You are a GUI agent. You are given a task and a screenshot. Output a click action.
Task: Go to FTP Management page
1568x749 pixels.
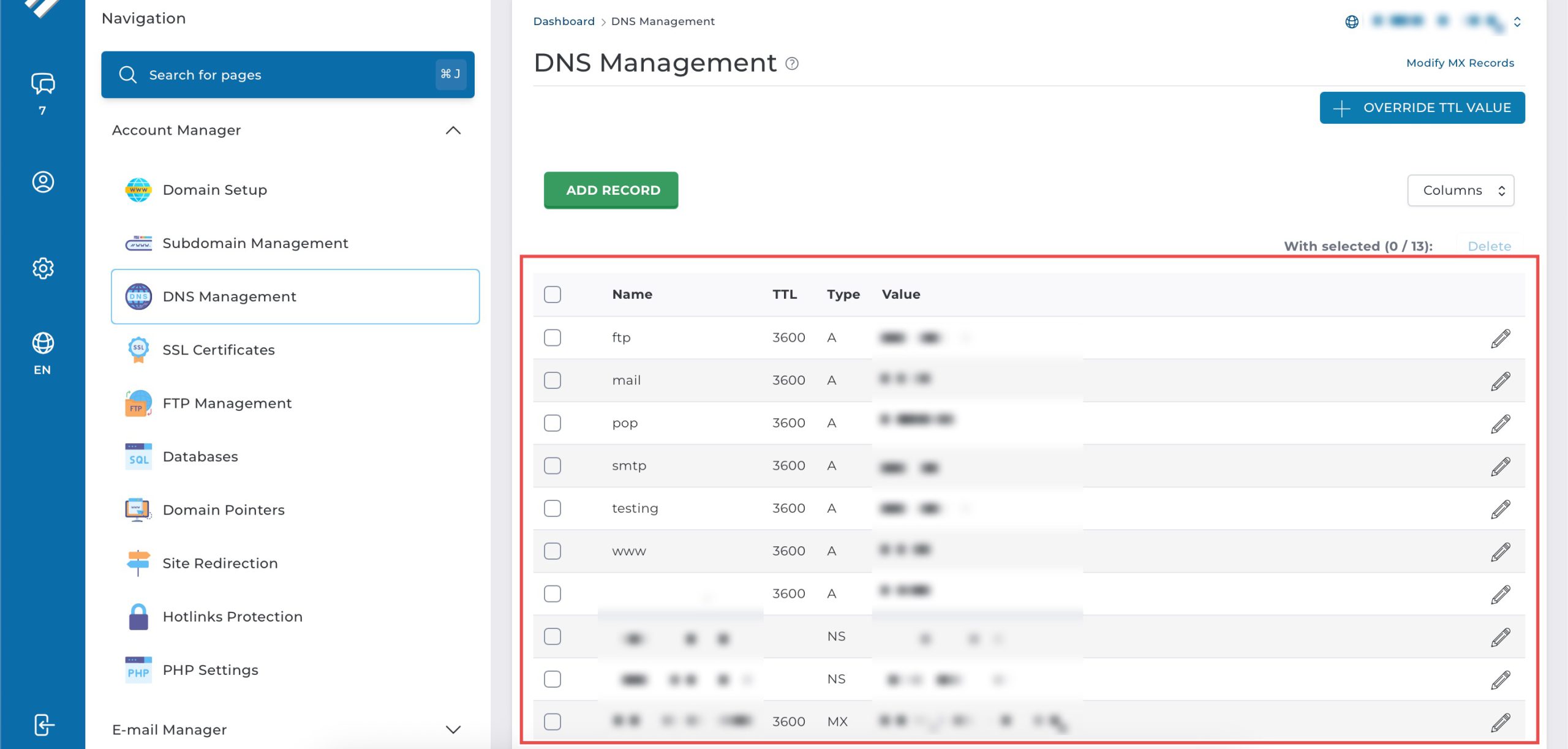point(227,403)
